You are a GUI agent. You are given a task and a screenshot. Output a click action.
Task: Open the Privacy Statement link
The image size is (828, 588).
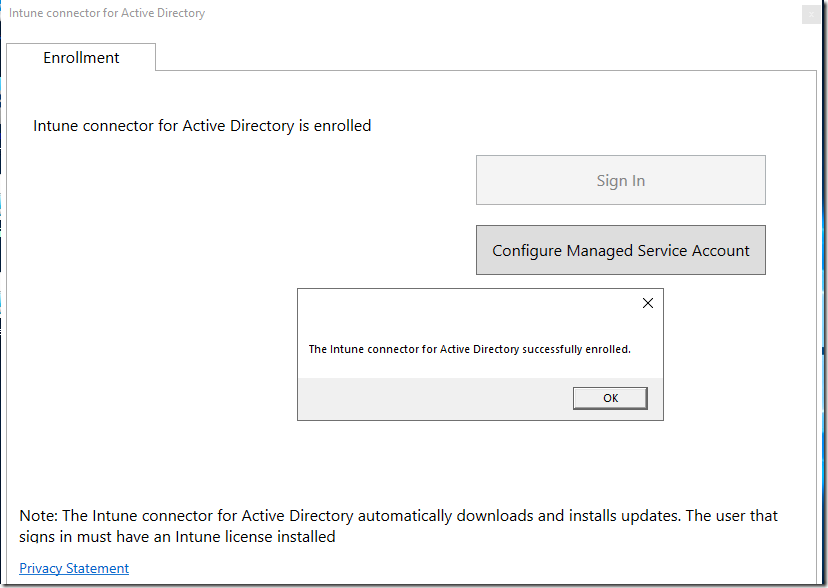coord(74,568)
